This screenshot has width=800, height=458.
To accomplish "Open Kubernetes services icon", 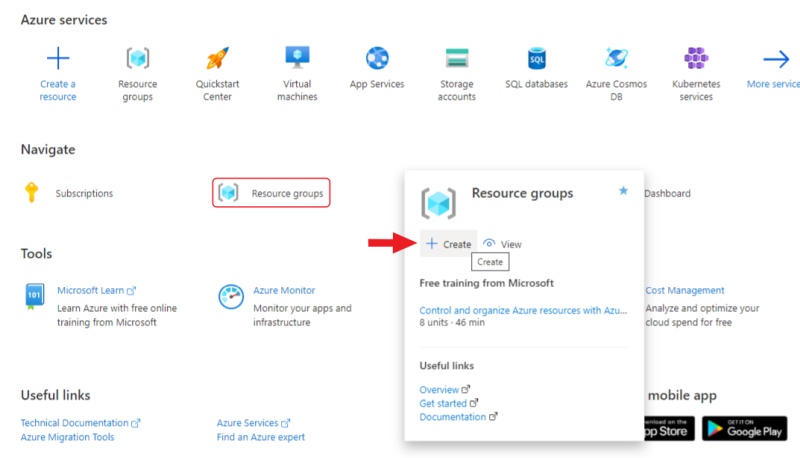I will [x=696, y=58].
